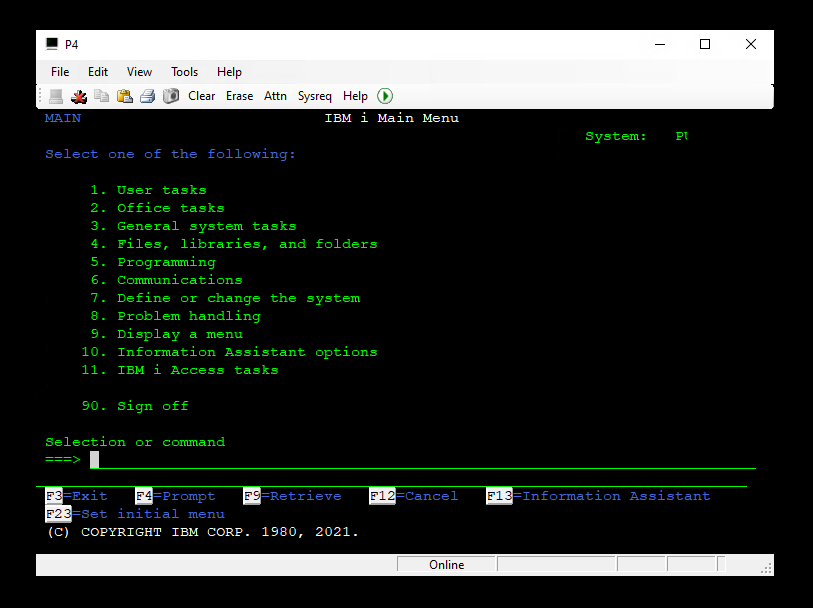Click the printer icon in toolbar
Screen dimensions: 813x608
tap(147, 96)
